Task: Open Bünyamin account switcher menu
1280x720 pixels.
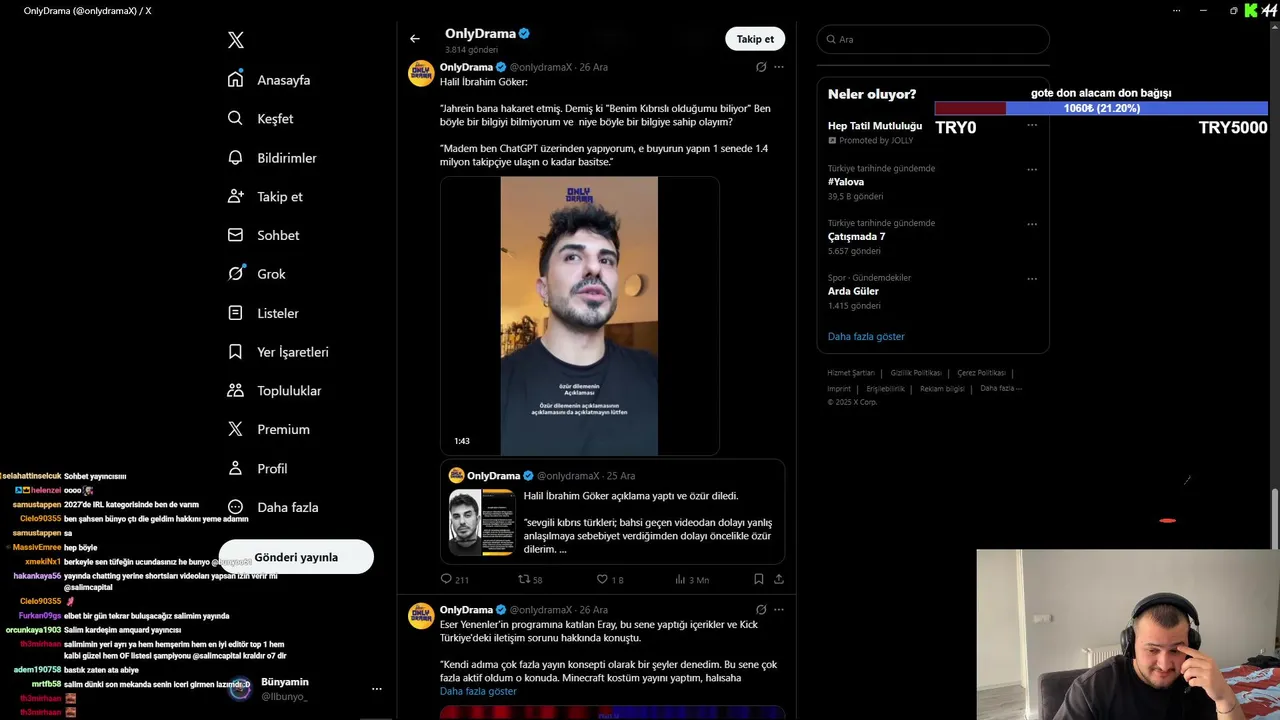Action: pyautogui.click(x=377, y=689)
